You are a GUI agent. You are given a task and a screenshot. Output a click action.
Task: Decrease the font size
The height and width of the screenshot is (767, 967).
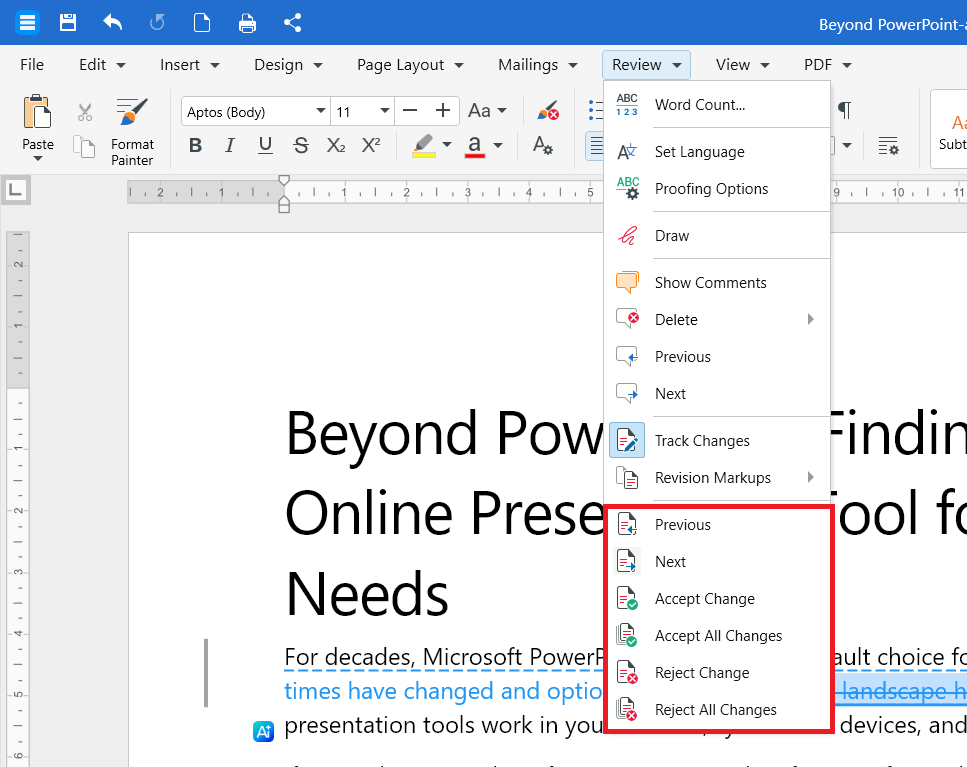point(409,111)
